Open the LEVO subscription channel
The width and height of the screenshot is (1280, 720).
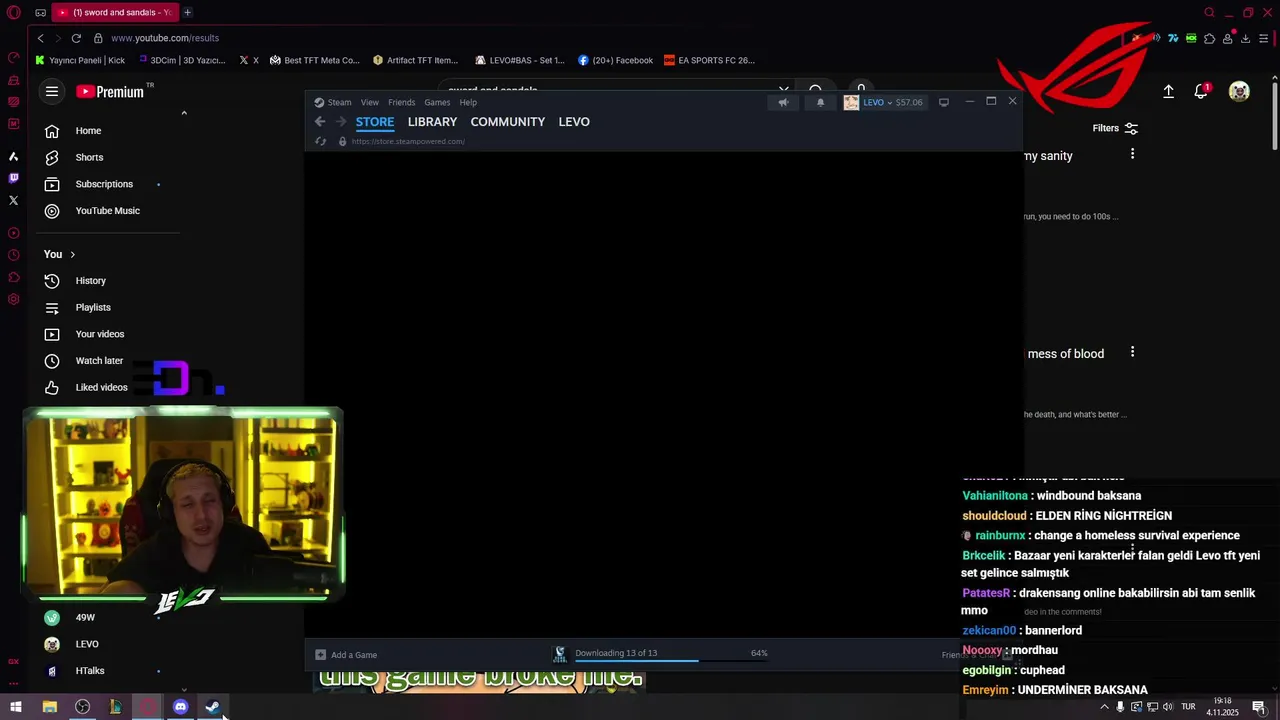click(x=87, y=644)
